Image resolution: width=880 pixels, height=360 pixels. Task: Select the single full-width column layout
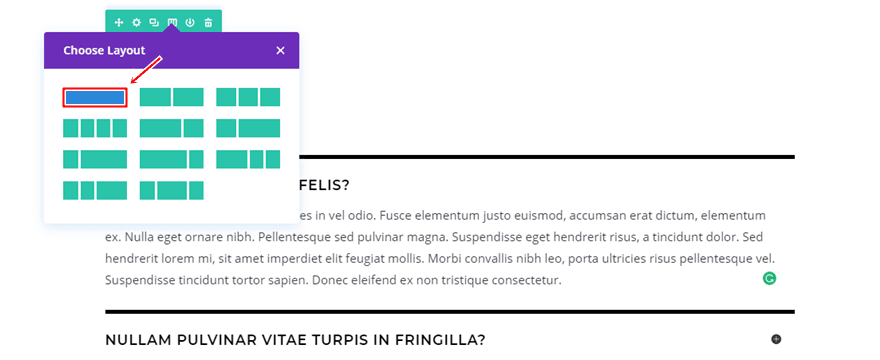tap(95, 97)
